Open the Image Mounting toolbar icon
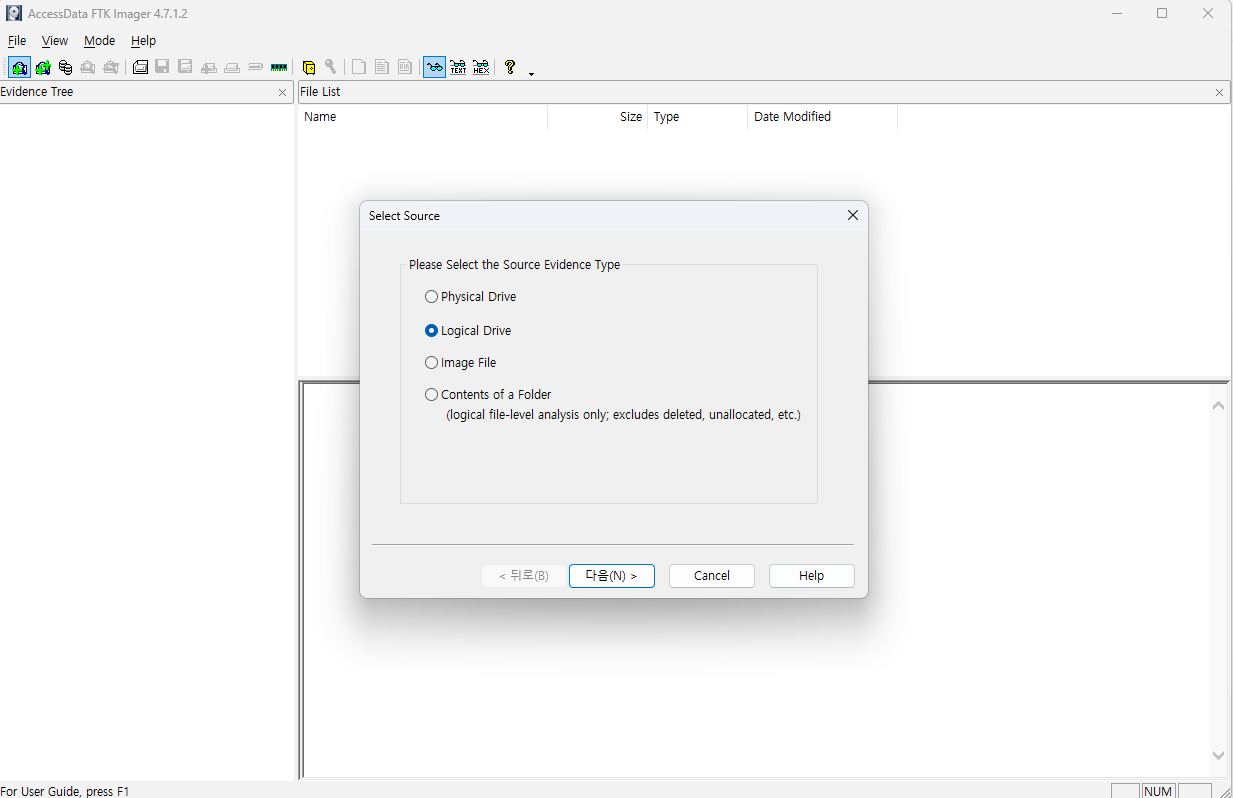The width and height of the screenshot is (1233, 798). click(x=66, y=67)
